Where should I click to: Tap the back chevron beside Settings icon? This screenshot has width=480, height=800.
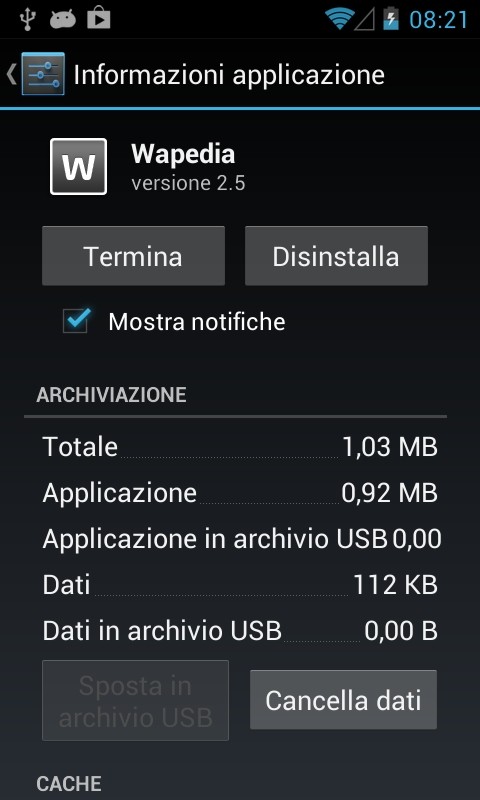11,74
